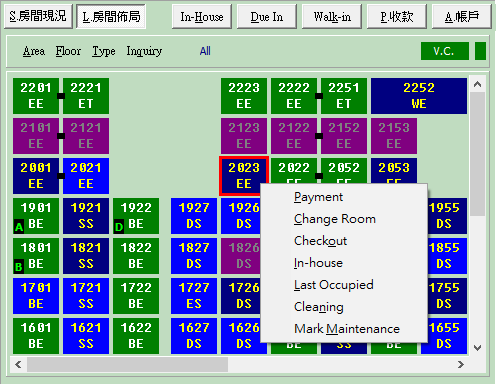Select room tile 1727 ES

pyautogui.click(x=194, y=296)
